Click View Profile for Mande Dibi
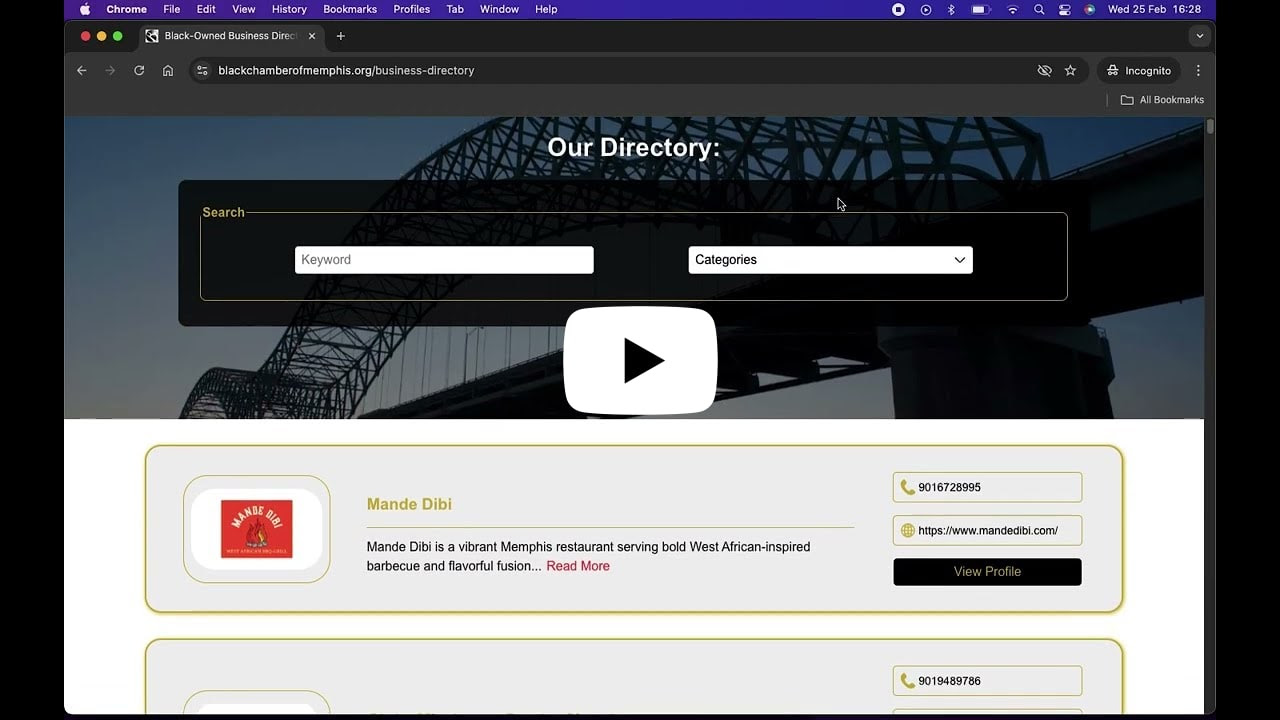This screenshot has height=720, width=1280. click(987, 572)
